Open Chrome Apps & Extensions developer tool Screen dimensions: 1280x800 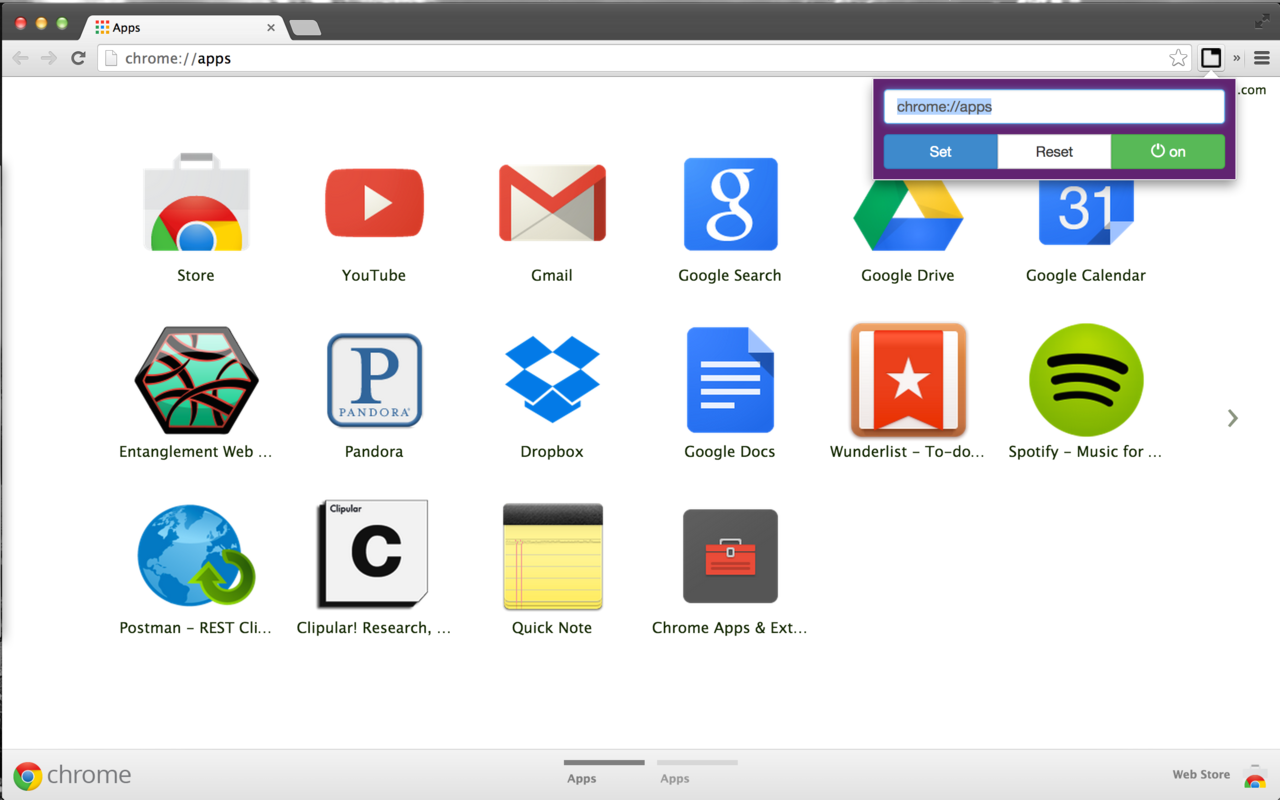[730, 556]
